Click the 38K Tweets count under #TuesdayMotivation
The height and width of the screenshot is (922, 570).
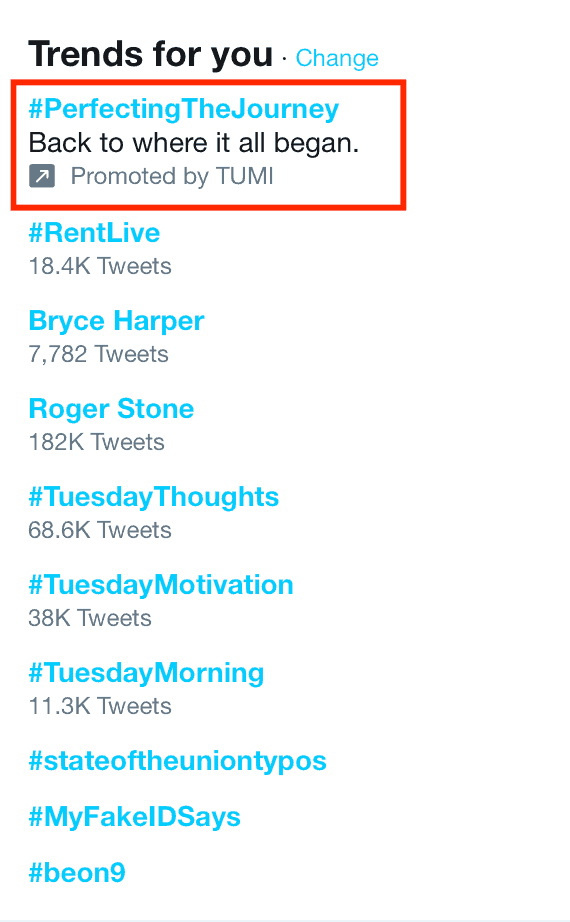(x=90, y=619)
